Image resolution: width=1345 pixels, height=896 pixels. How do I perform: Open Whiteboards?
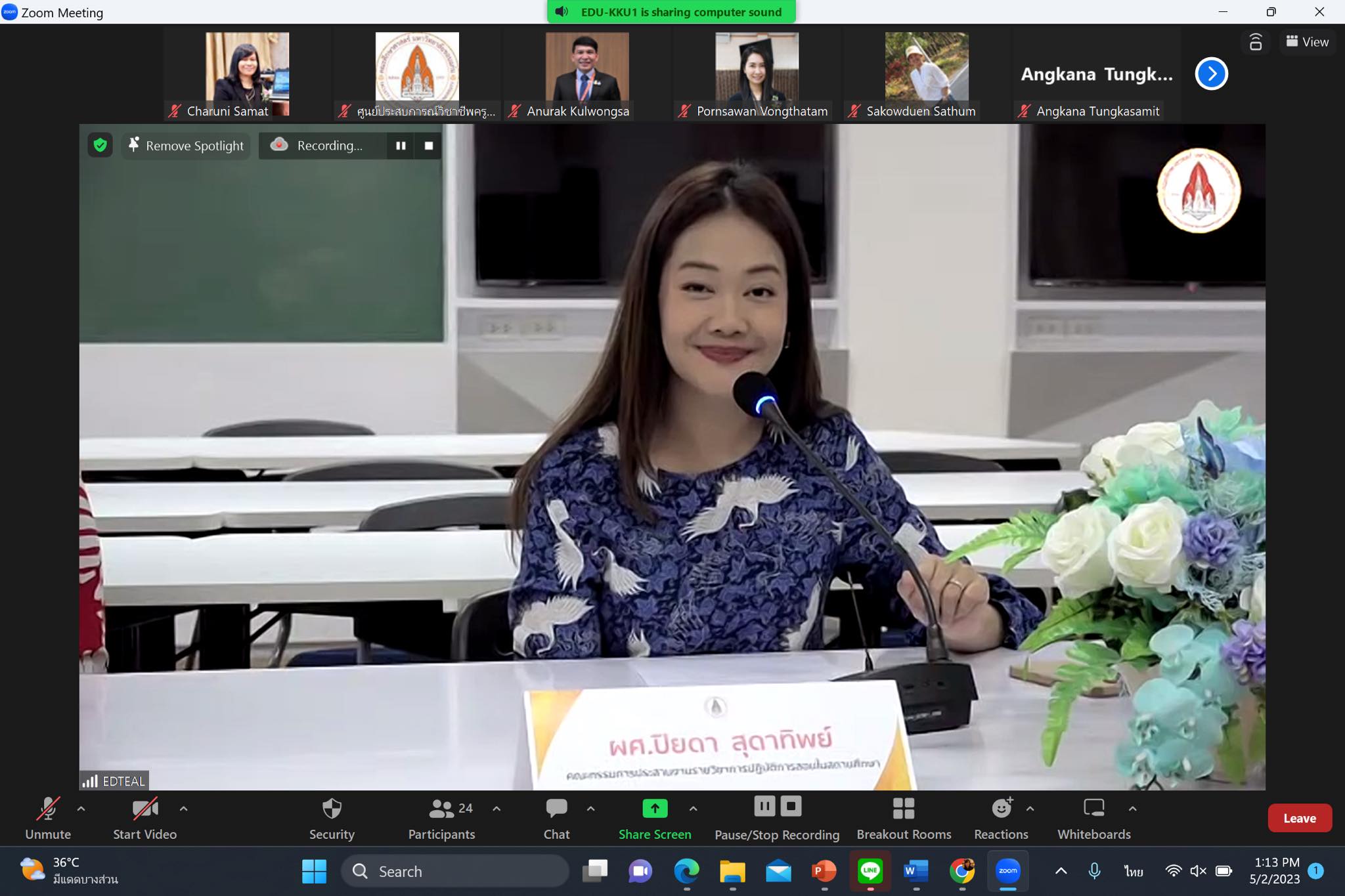(1093, 817)
